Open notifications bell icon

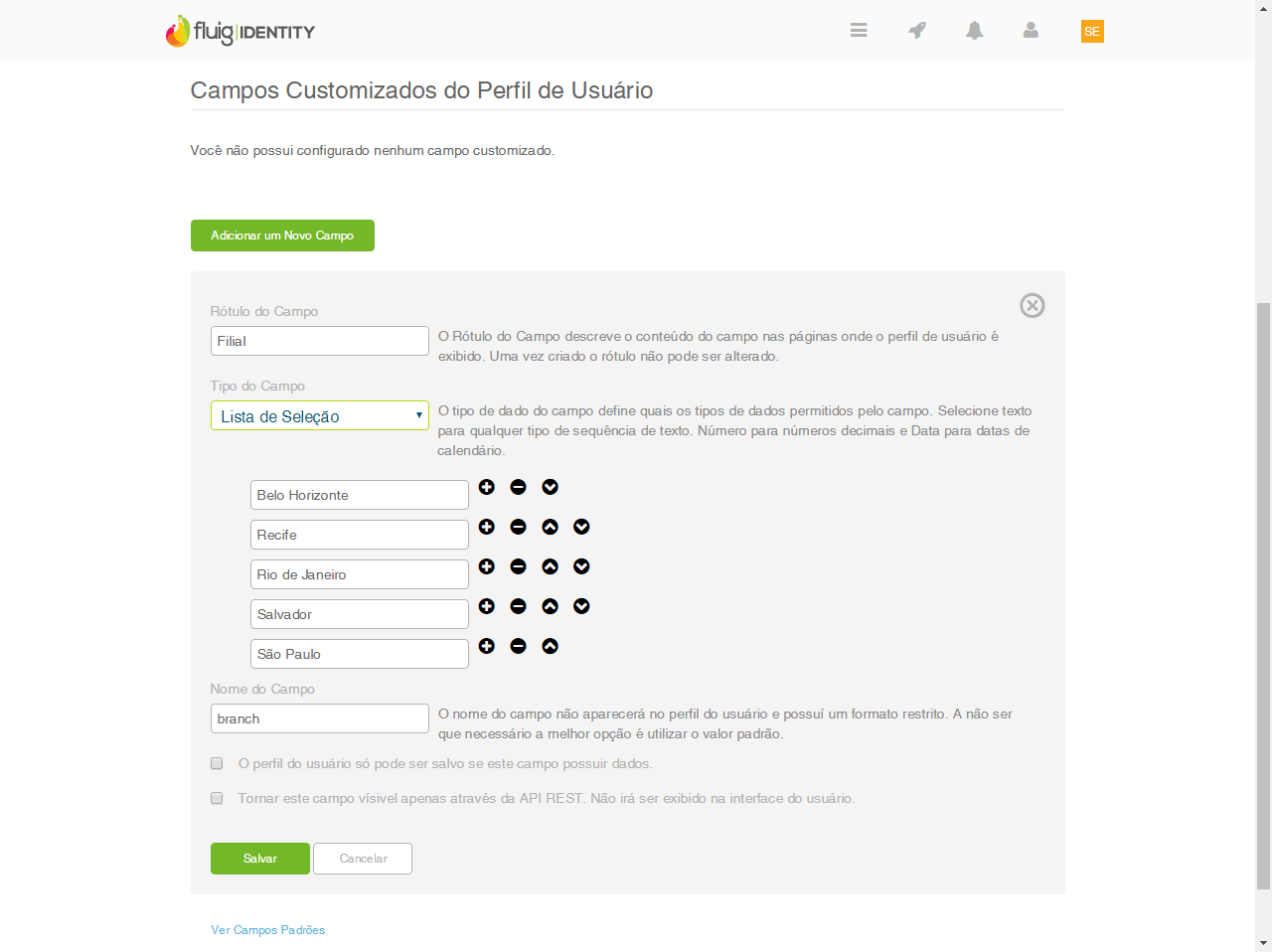[x=975, y=31]
